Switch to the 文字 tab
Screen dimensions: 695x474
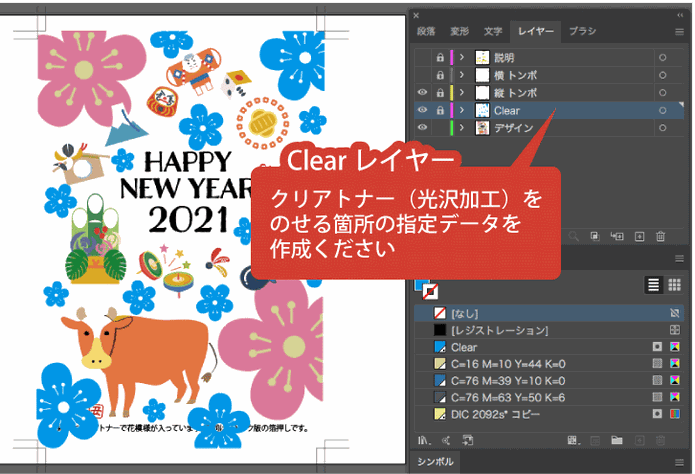click(x=493, y=31)
